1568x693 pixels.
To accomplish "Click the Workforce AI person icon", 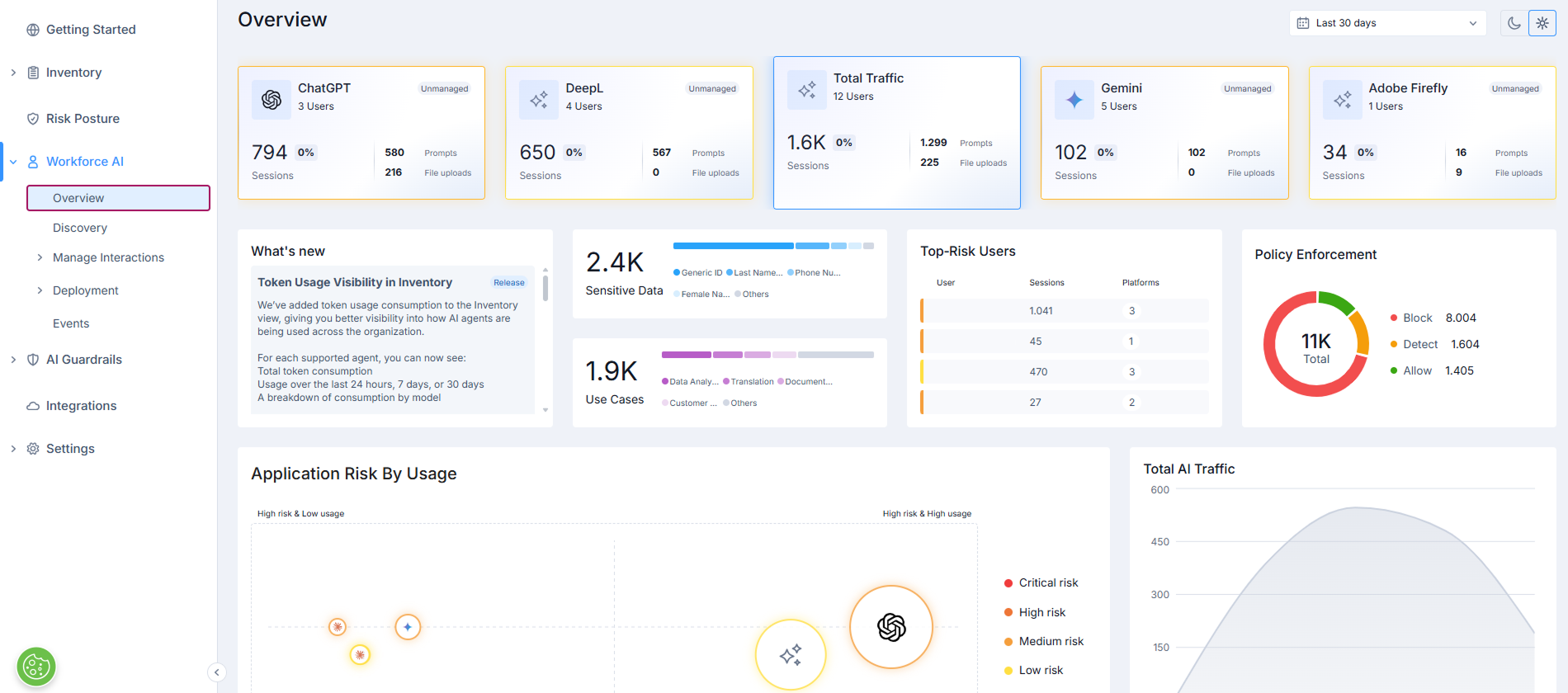I will (x=33, y=162).
